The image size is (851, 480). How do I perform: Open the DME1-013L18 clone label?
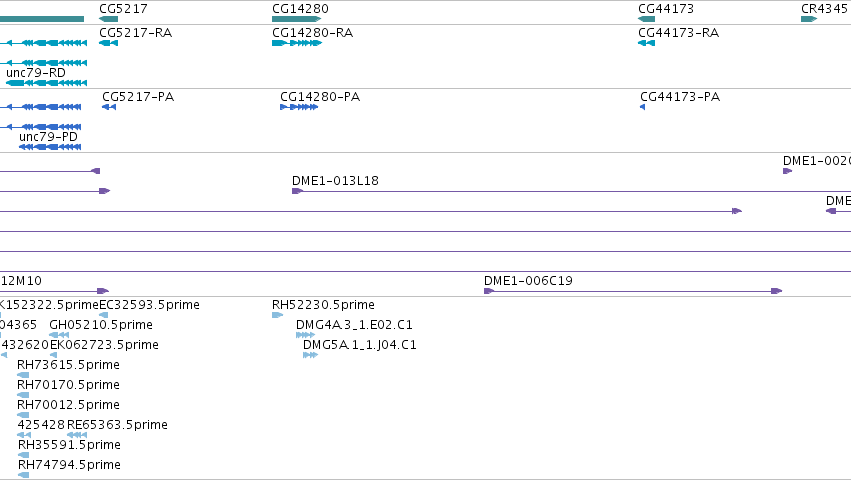click(335, 181)
